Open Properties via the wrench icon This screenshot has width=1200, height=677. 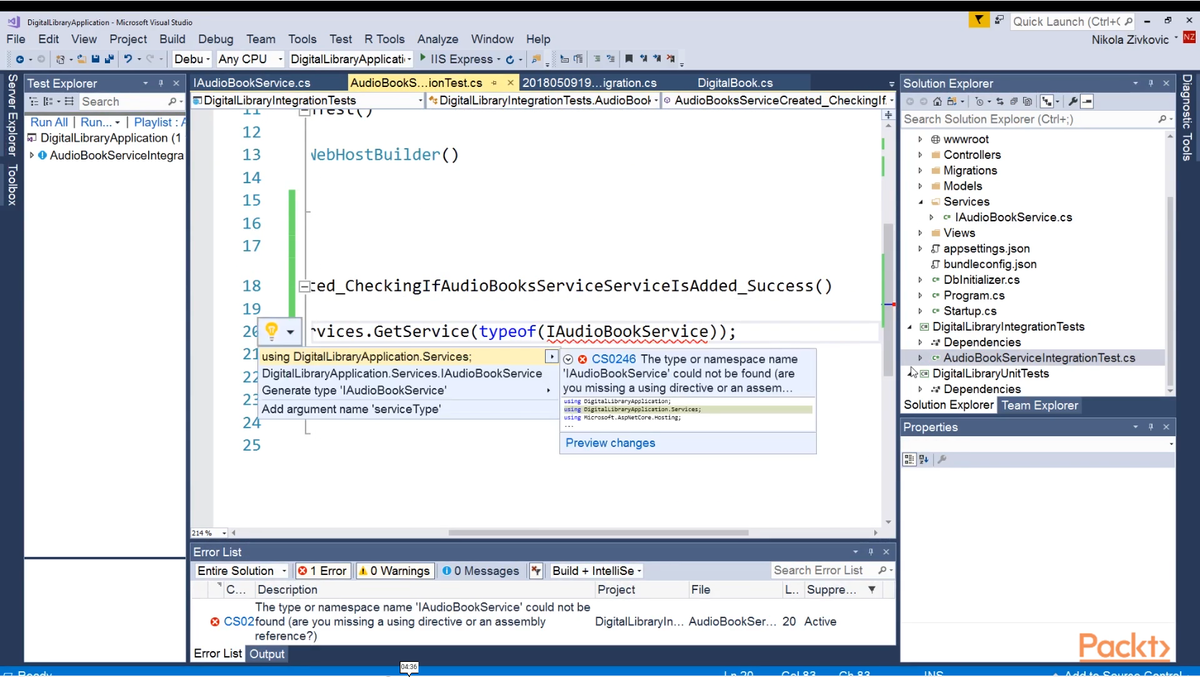1073,101
